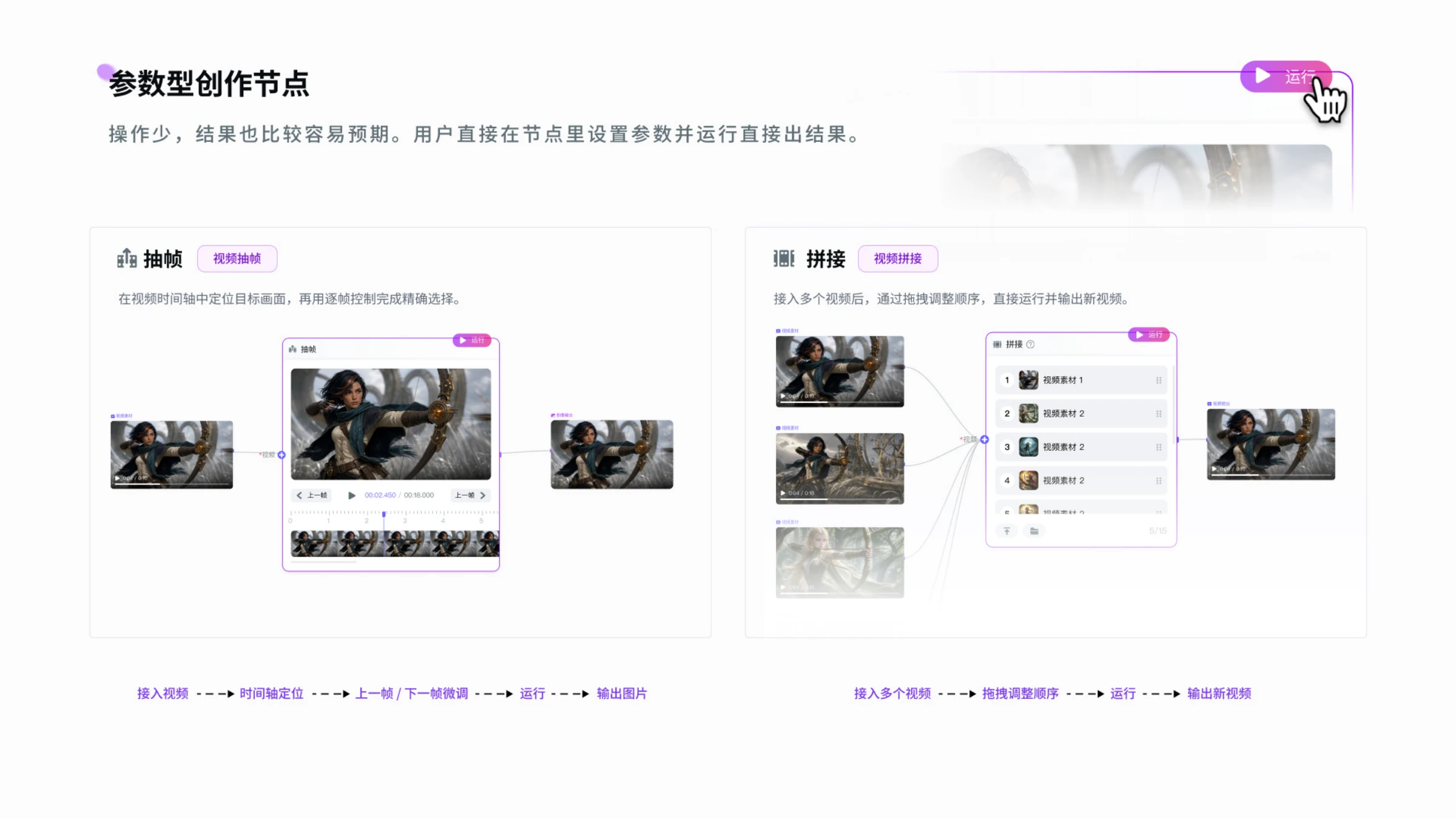The height and width of the screenshot is (819, 1456).
Task: Click the timeline playhead marker in 抽帧 node
Action: [383, 514]
